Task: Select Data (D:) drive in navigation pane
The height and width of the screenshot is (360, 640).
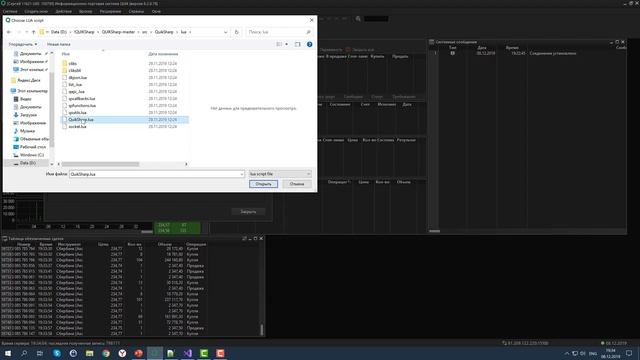Action: 27,163
